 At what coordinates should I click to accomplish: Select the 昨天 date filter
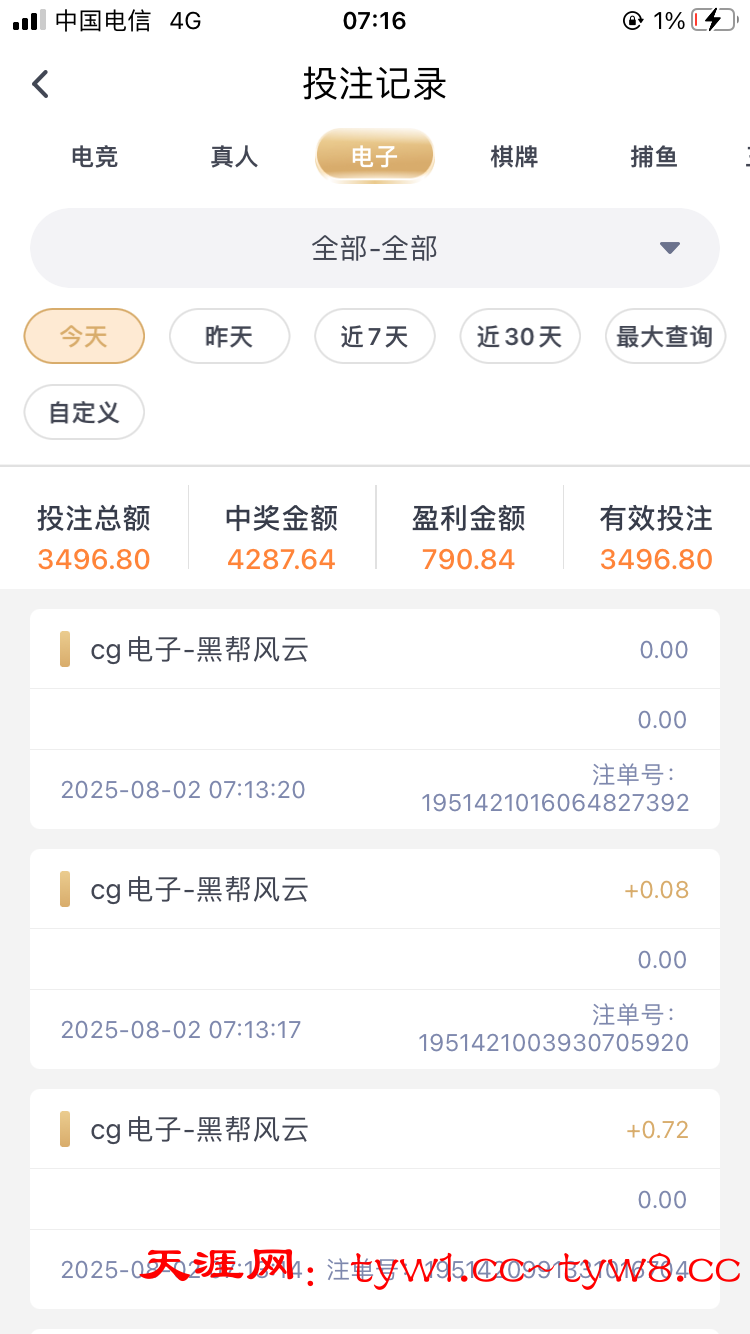pyautogui.click(x=229, y=336)
